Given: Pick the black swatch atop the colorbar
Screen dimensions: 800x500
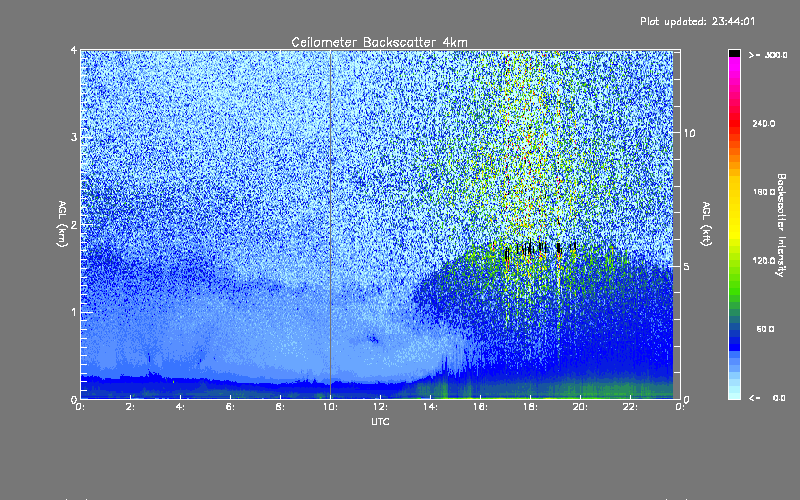Looking at the screenshot, I should click(x=734, y=53).
